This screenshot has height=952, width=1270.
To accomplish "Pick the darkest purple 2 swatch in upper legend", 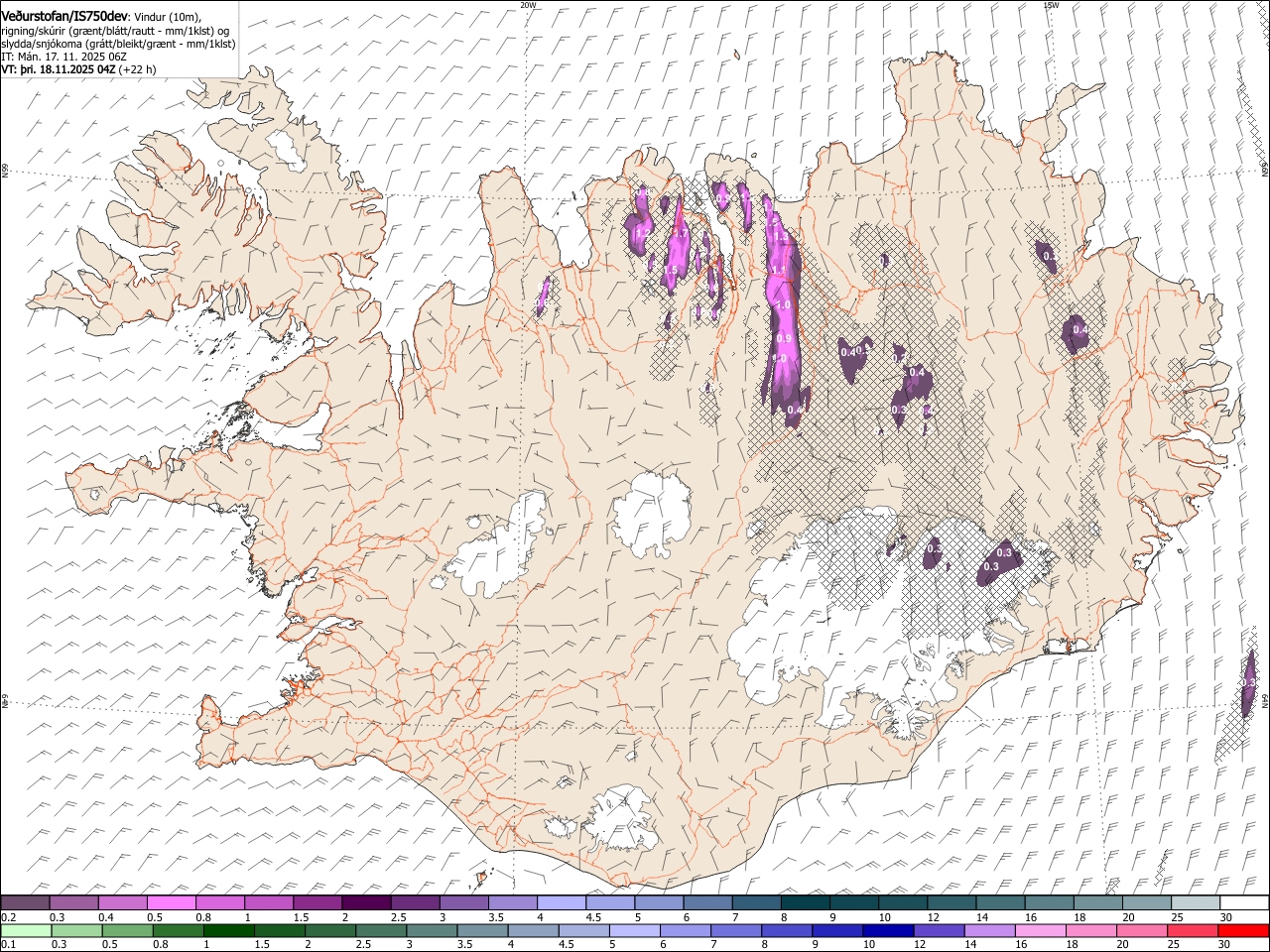I will tap(365, 902).
